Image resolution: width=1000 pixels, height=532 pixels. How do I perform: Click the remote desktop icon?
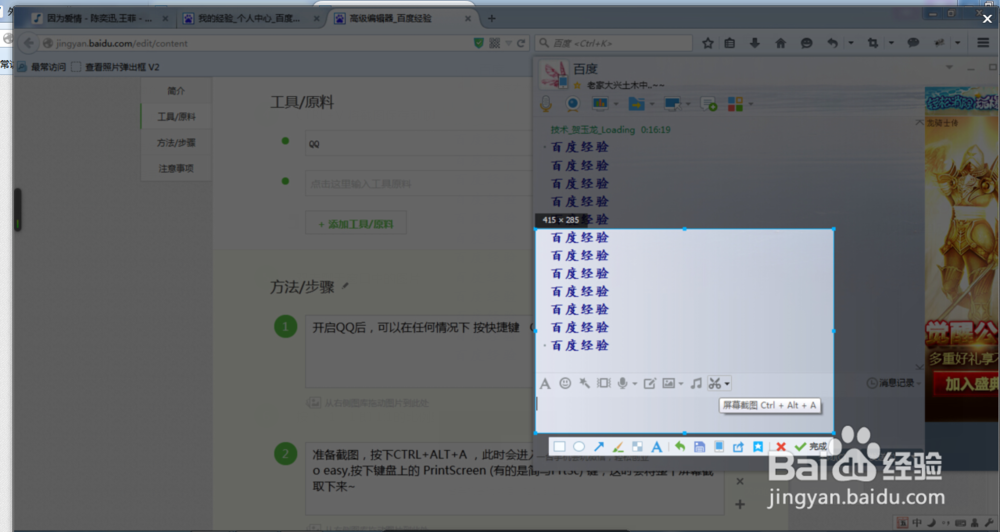coord(672,103)
